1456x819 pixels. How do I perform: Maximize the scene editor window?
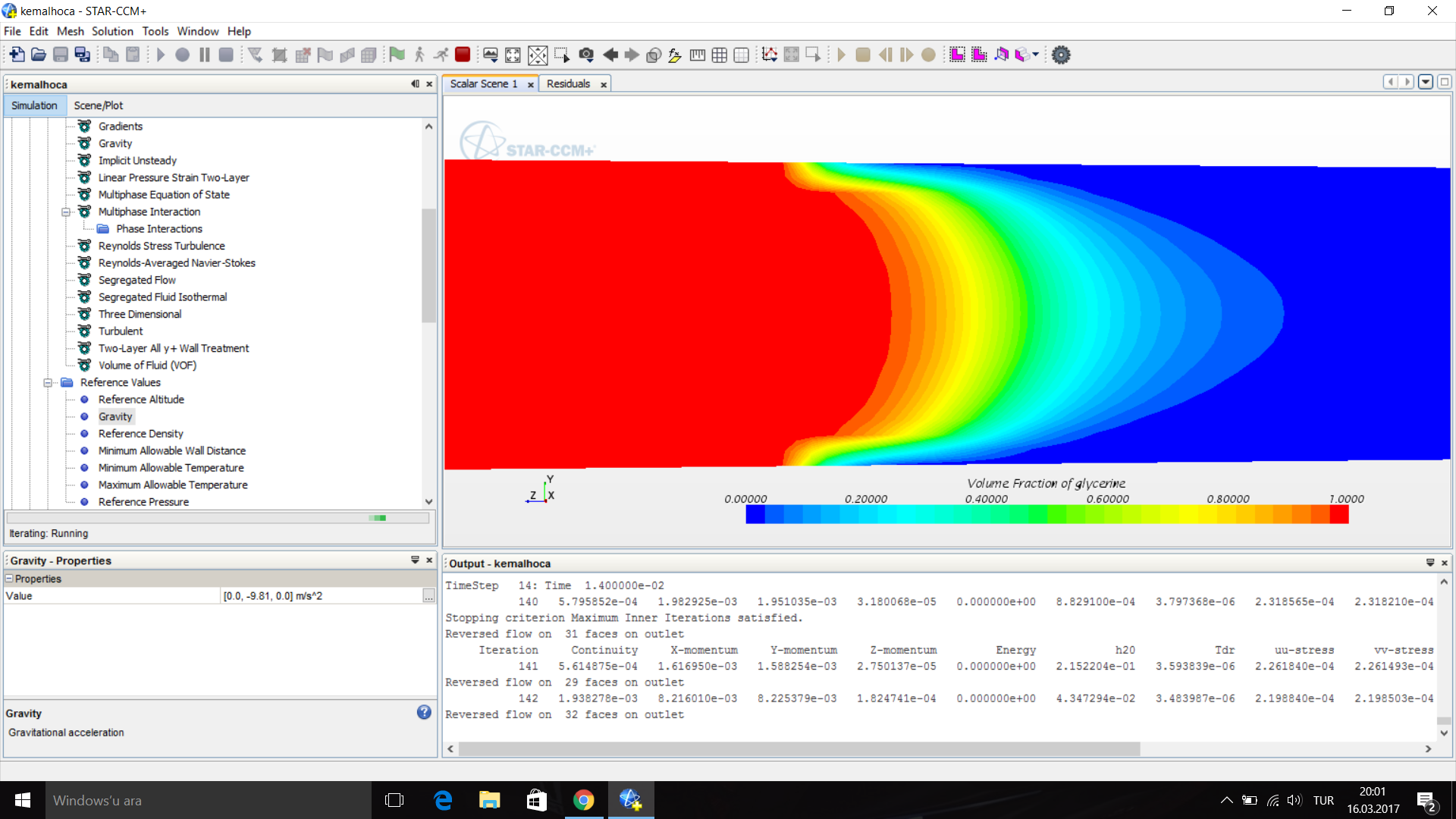point(1445,82)
